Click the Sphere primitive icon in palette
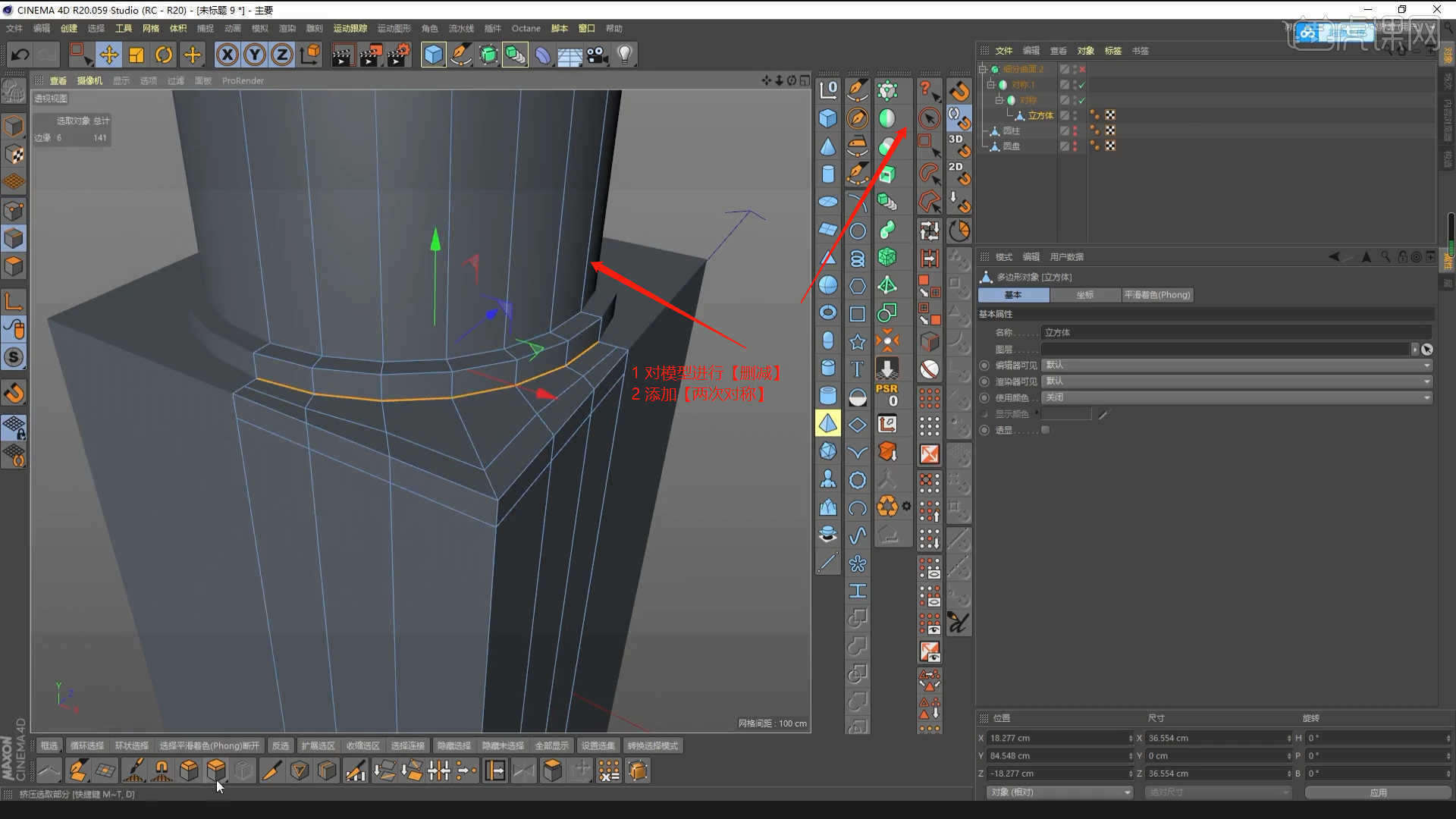 (x=828, y=285)
